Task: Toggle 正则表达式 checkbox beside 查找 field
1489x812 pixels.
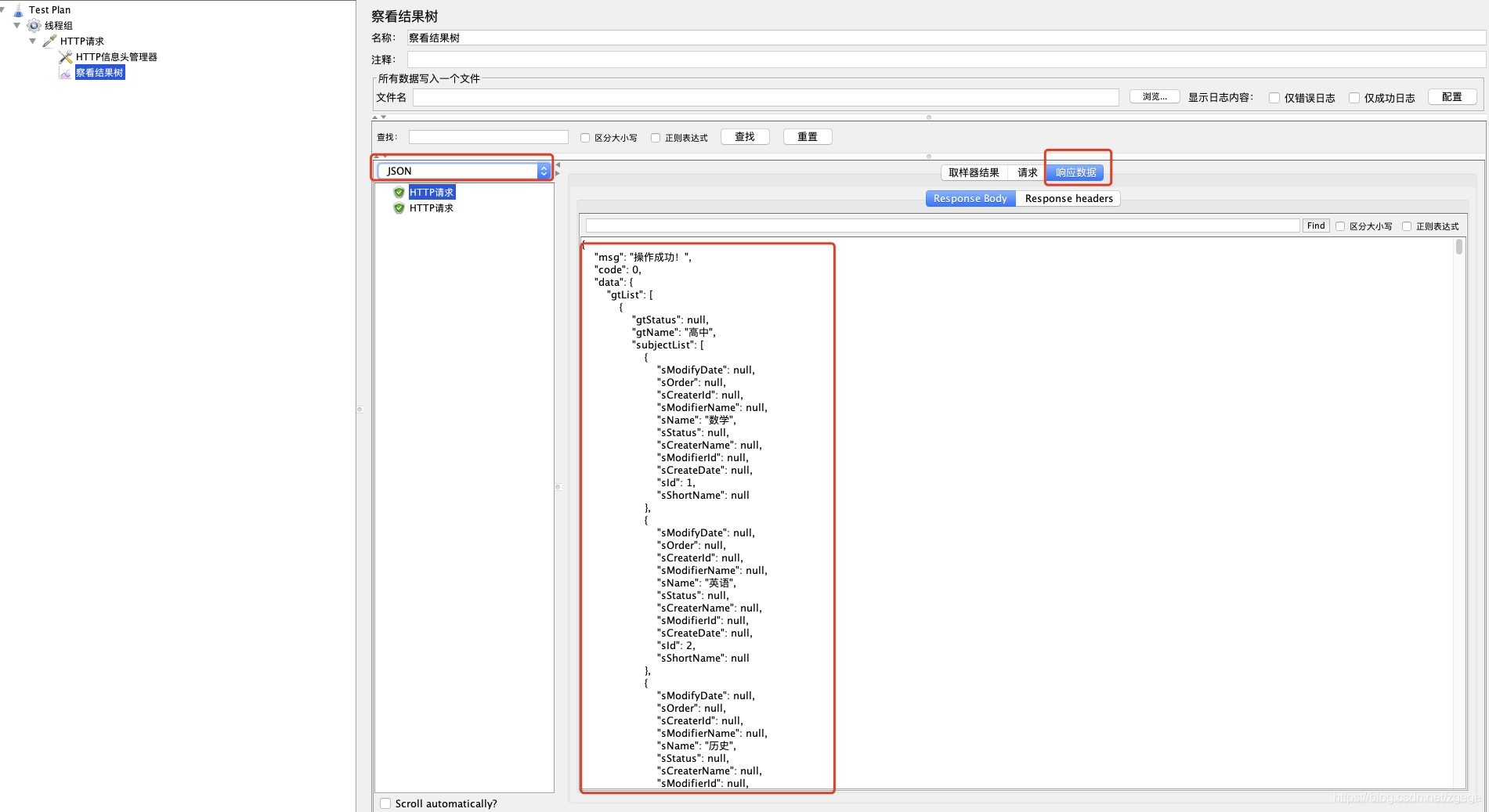Action: click(656, 138)
